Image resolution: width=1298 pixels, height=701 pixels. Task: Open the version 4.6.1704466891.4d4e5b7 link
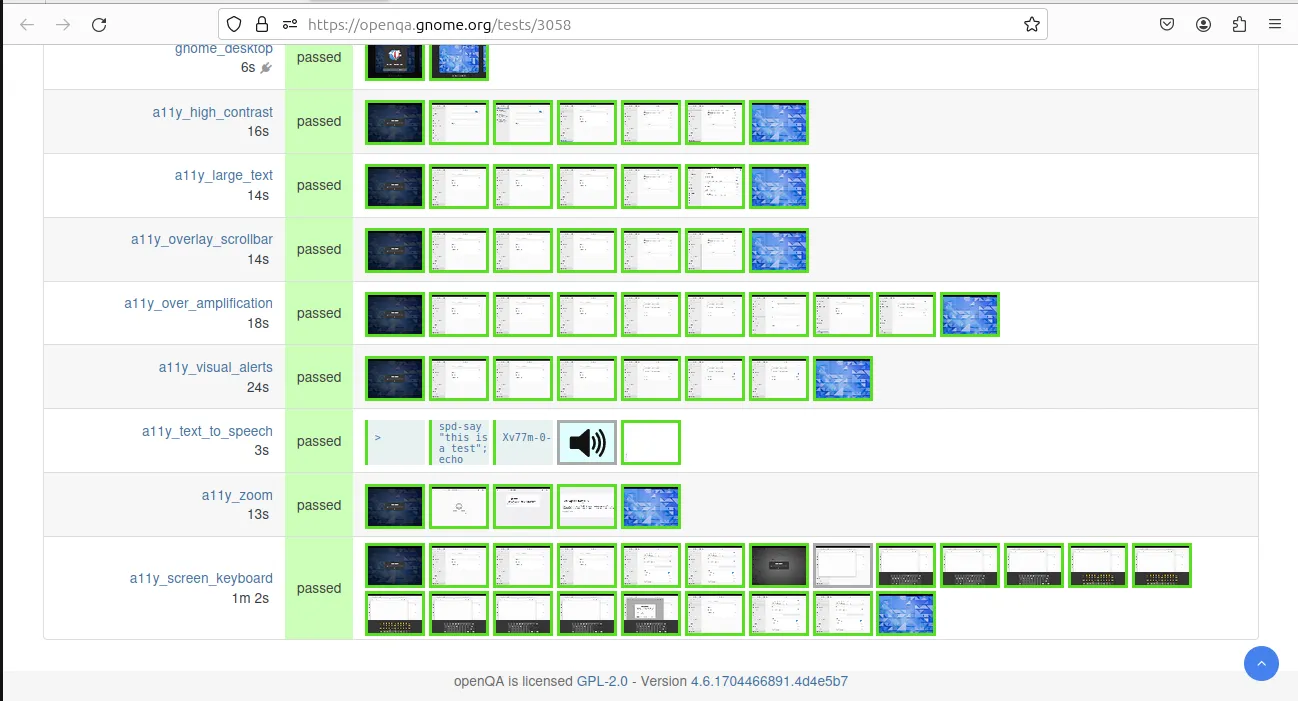coord(769,681)
